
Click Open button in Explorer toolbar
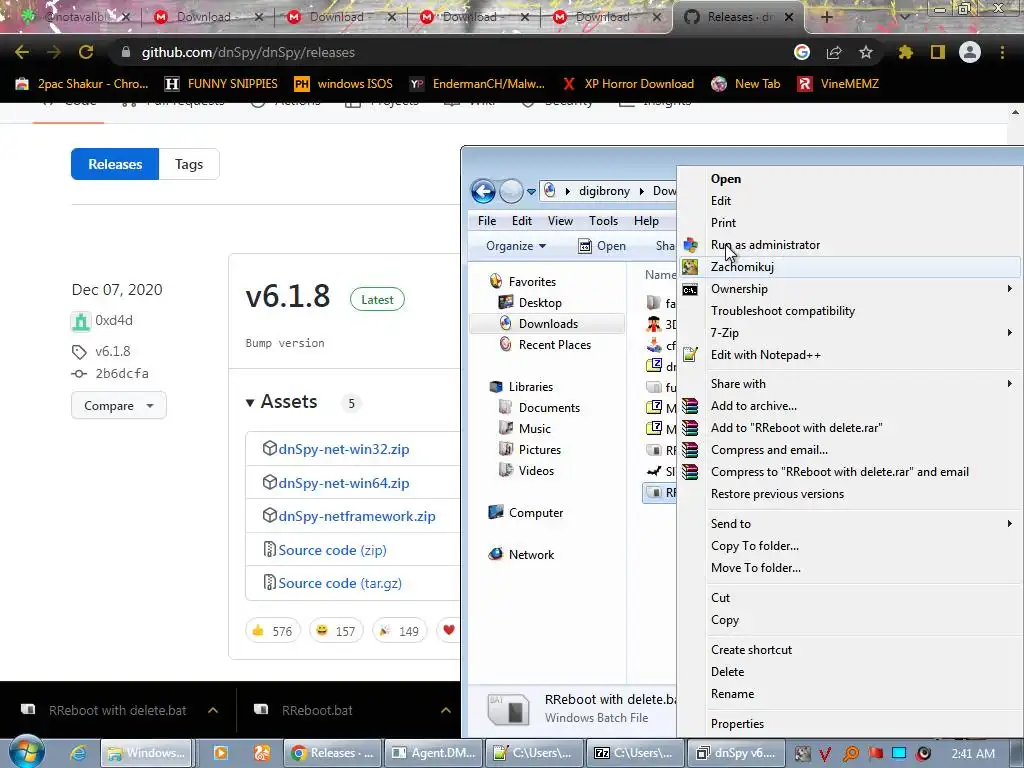click(603, 246)
